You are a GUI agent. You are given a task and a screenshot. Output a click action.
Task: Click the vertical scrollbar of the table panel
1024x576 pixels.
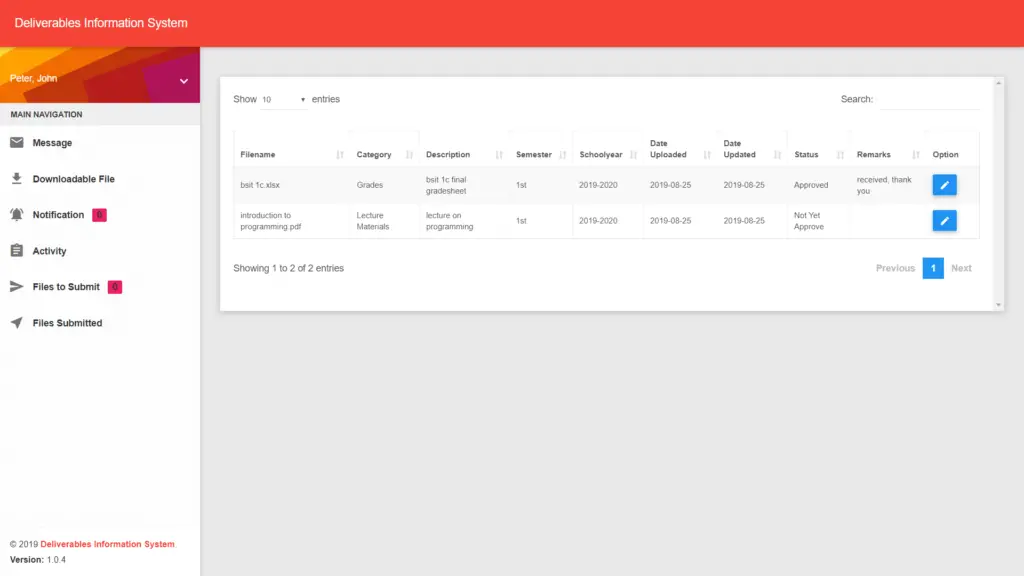click(x=999, y=190)
